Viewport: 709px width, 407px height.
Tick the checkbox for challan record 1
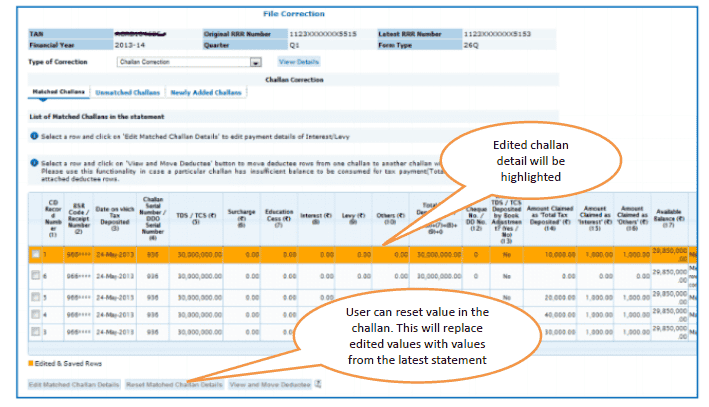coord(35,255)
